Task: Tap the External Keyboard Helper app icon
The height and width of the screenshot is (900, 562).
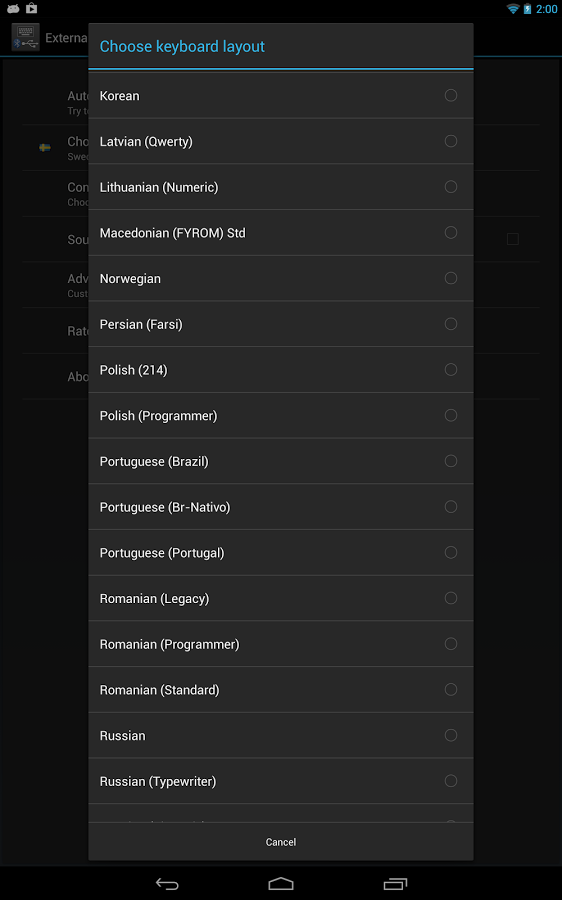Action: point(26,37)
